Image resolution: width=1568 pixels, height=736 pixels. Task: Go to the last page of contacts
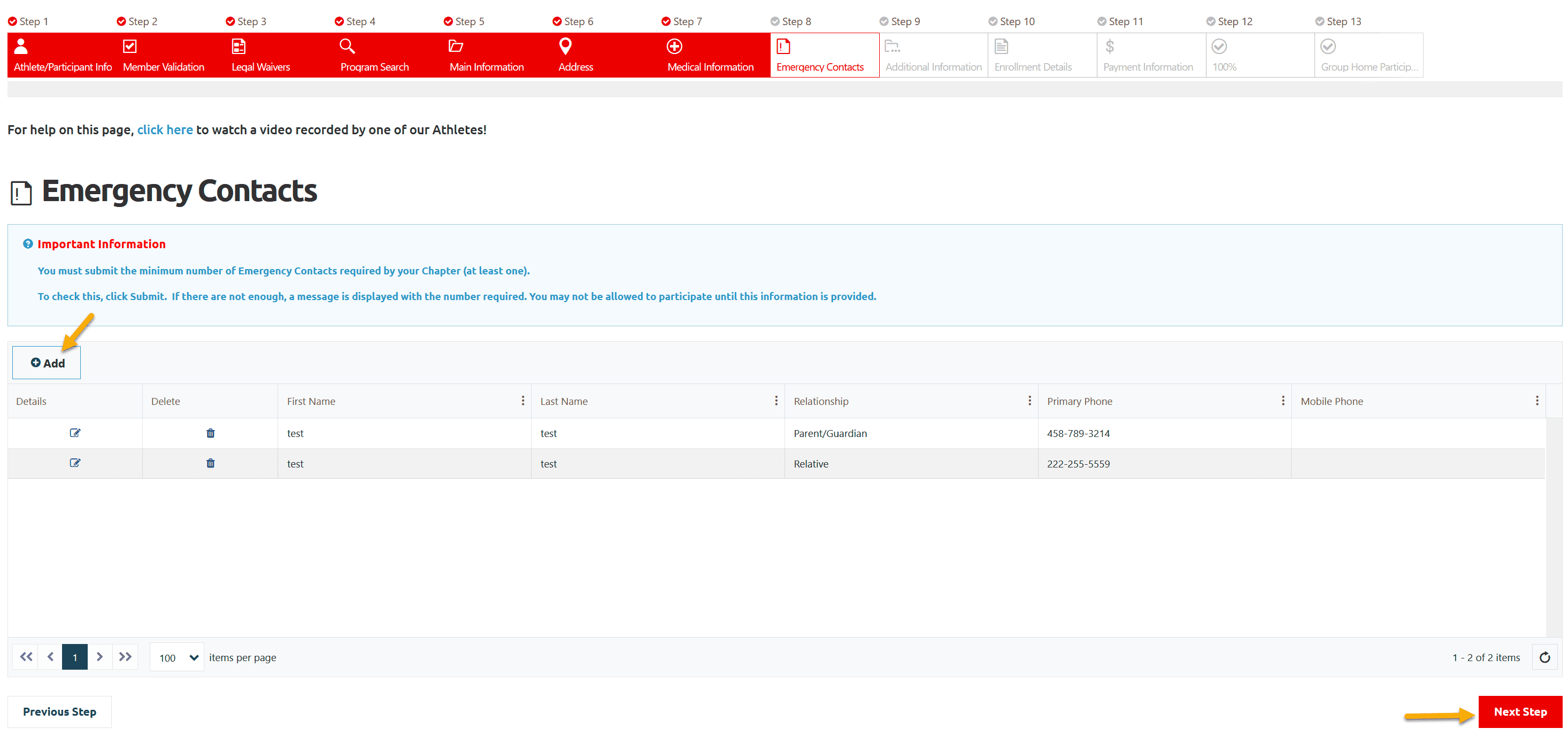tap(125, 657)
